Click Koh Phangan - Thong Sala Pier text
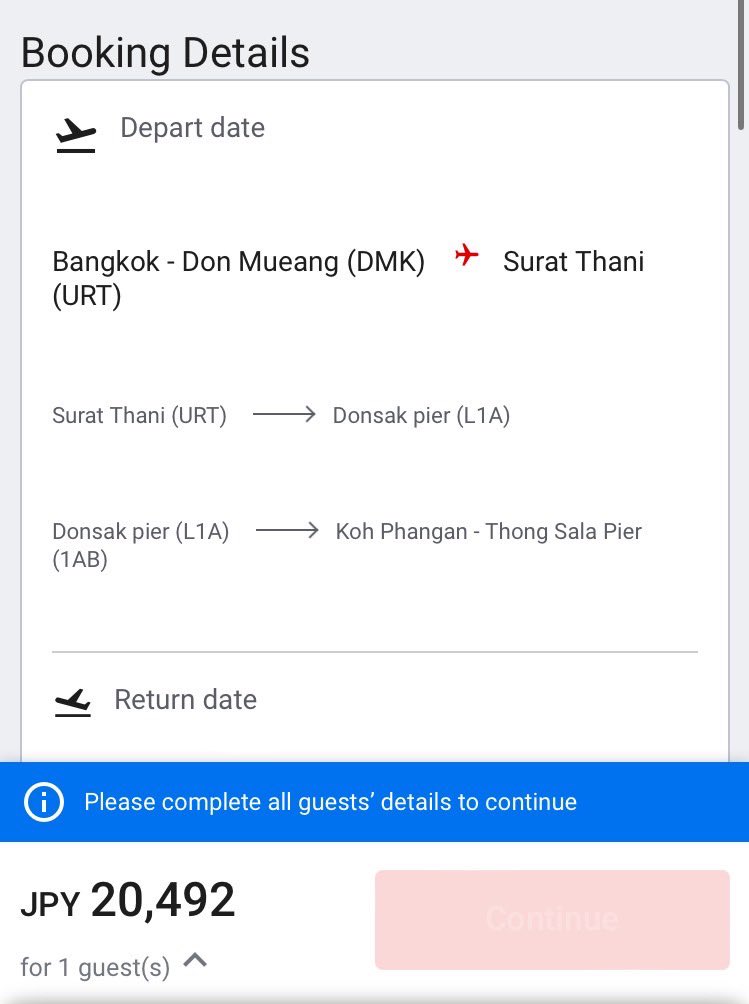This screenshot has width=749, height=1004. tap(488, 531)
